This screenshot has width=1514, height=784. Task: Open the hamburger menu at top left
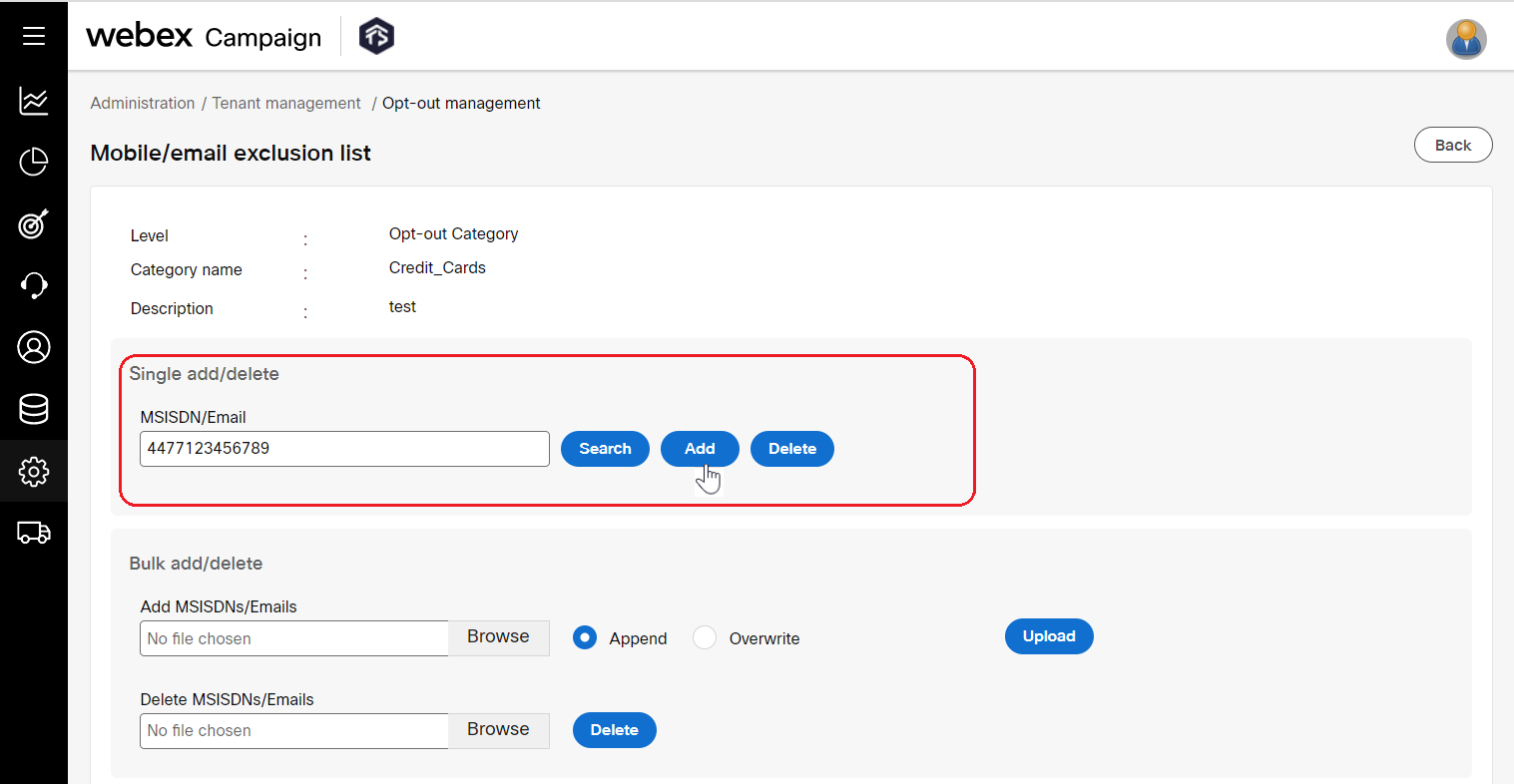tap(33, 36)
